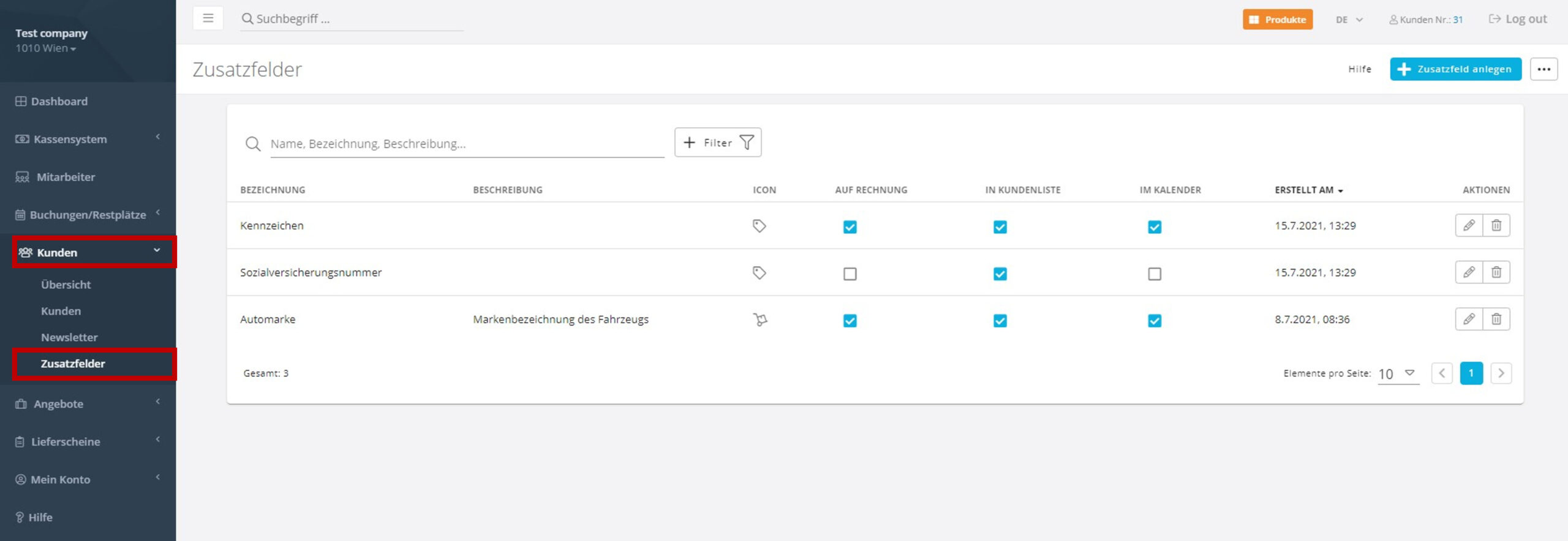The height and width of the screenshot is (541, 1568).
Task: Click the Angebote briefcase icon in sidebar
Action: (x=21, y=404)
